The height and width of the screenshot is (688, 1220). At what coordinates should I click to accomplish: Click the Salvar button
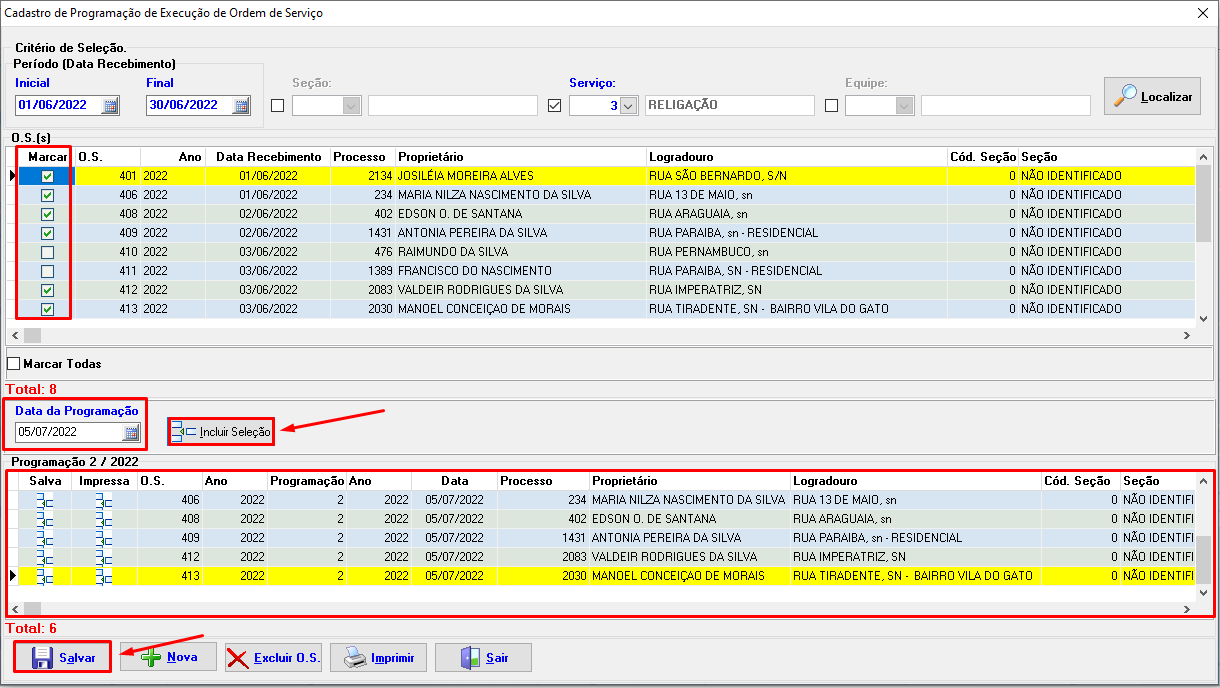pos(62,658)
